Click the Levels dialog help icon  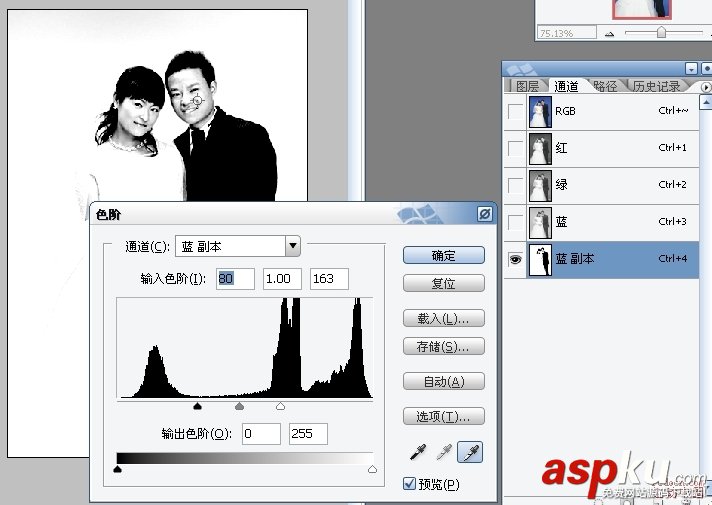pos(485,213)
